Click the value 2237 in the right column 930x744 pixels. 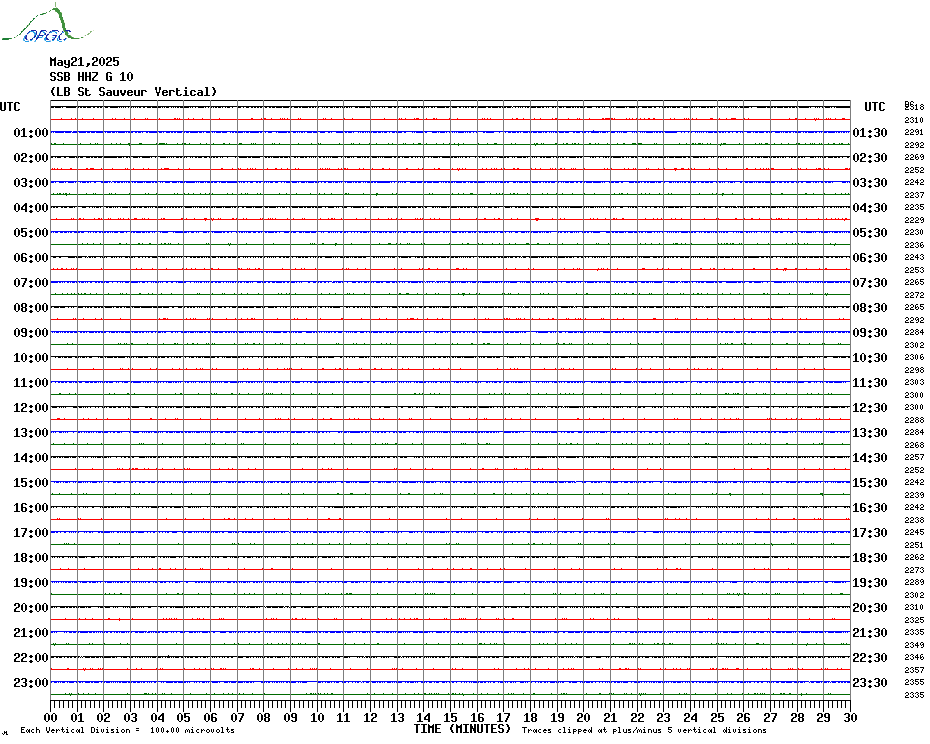914,195
